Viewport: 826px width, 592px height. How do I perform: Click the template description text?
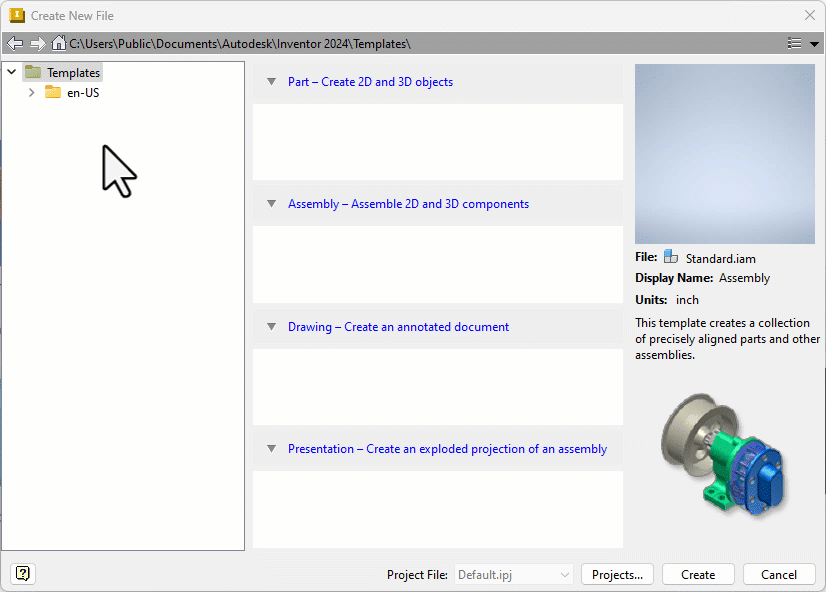click(727, 339)
